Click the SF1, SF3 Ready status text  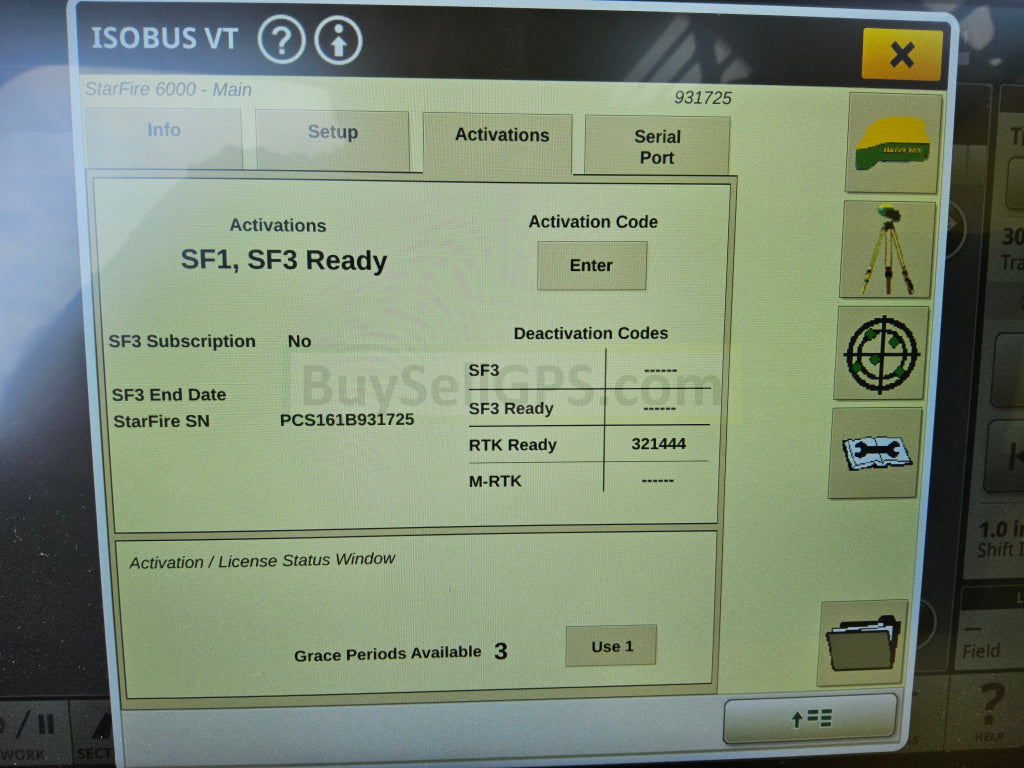[283, 260]
